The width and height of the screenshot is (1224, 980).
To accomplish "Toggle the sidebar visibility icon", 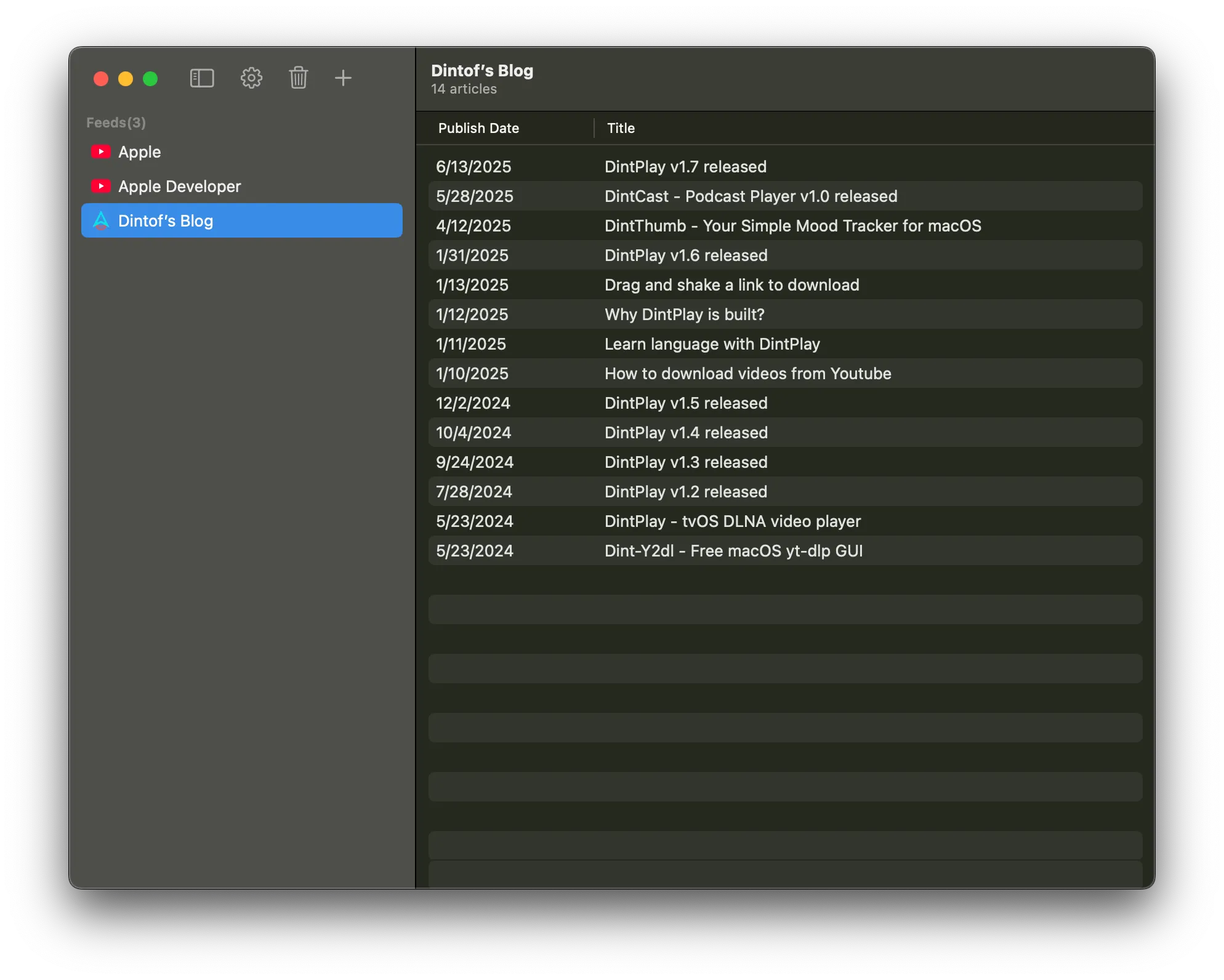I will click(202, 78).
